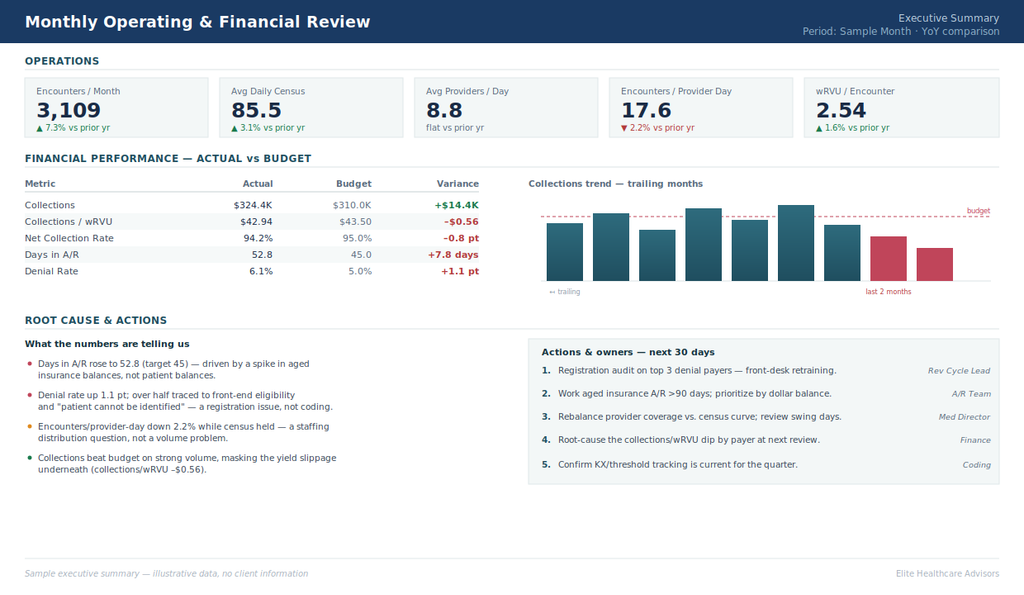Click the FINANCIAL PERFORMANCE section heading
1024x595 pixels.
(x=168, y=159)
